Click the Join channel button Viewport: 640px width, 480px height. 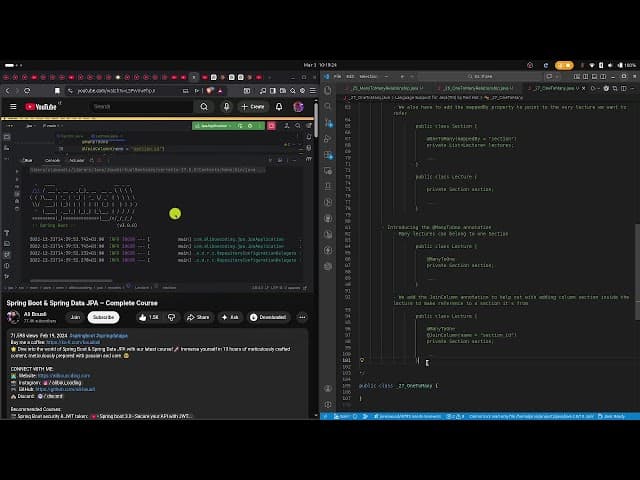(x=74, y=317)
